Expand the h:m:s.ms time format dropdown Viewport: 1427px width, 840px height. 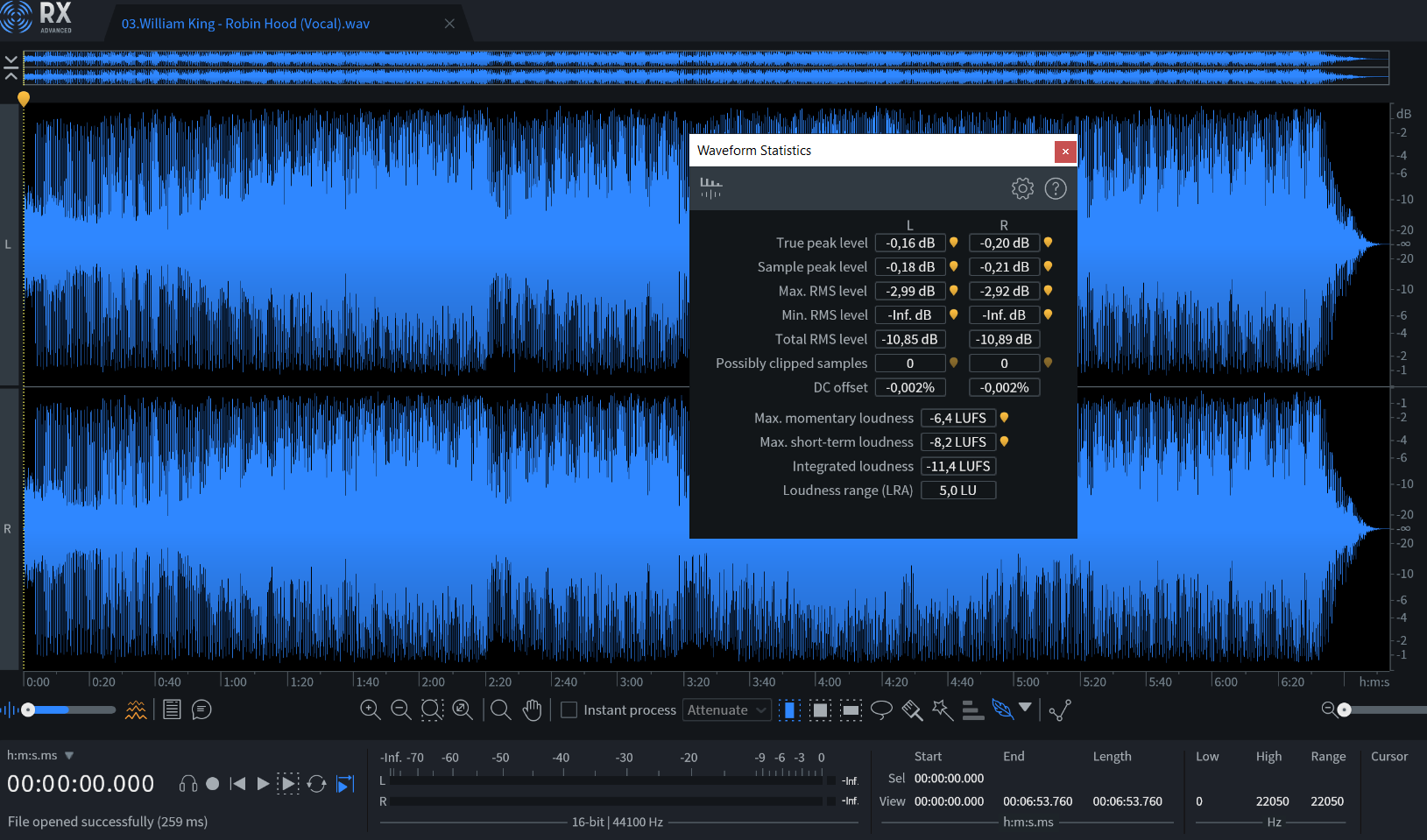pos(69,755)
